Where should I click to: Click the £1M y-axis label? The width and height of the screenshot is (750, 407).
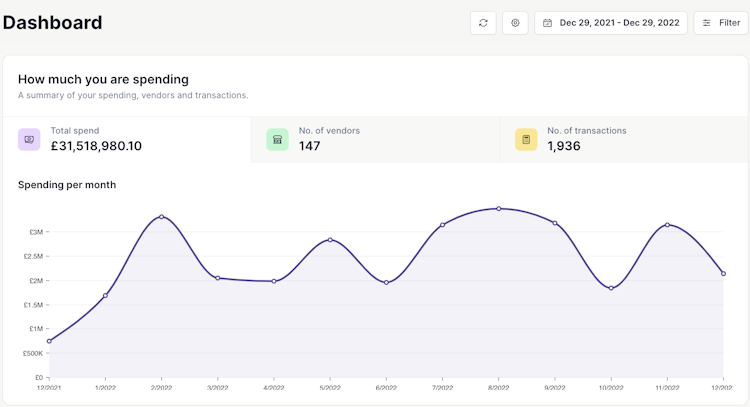click(36, 329)
